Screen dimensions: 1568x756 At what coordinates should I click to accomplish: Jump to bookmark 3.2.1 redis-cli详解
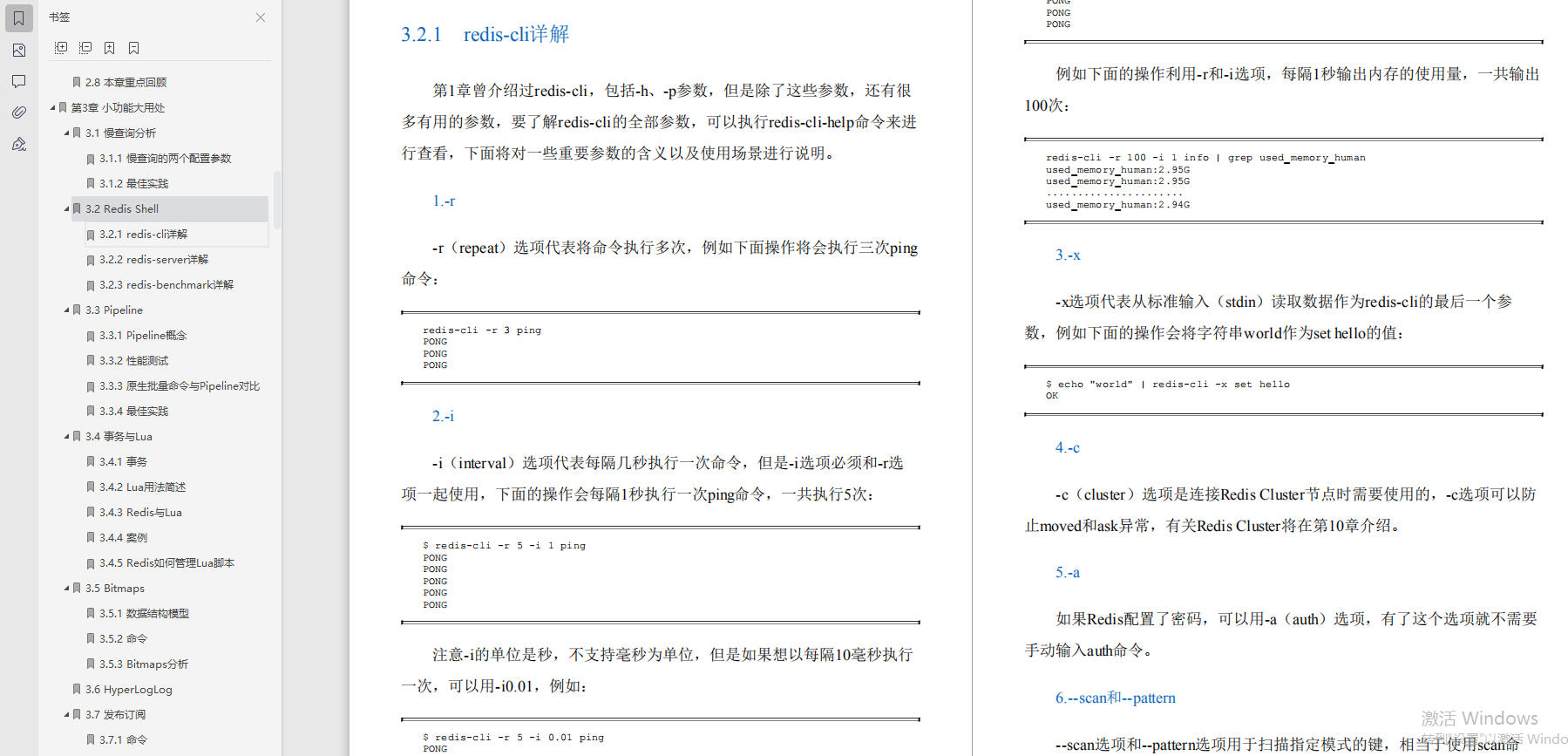click(x=143, y=235)
